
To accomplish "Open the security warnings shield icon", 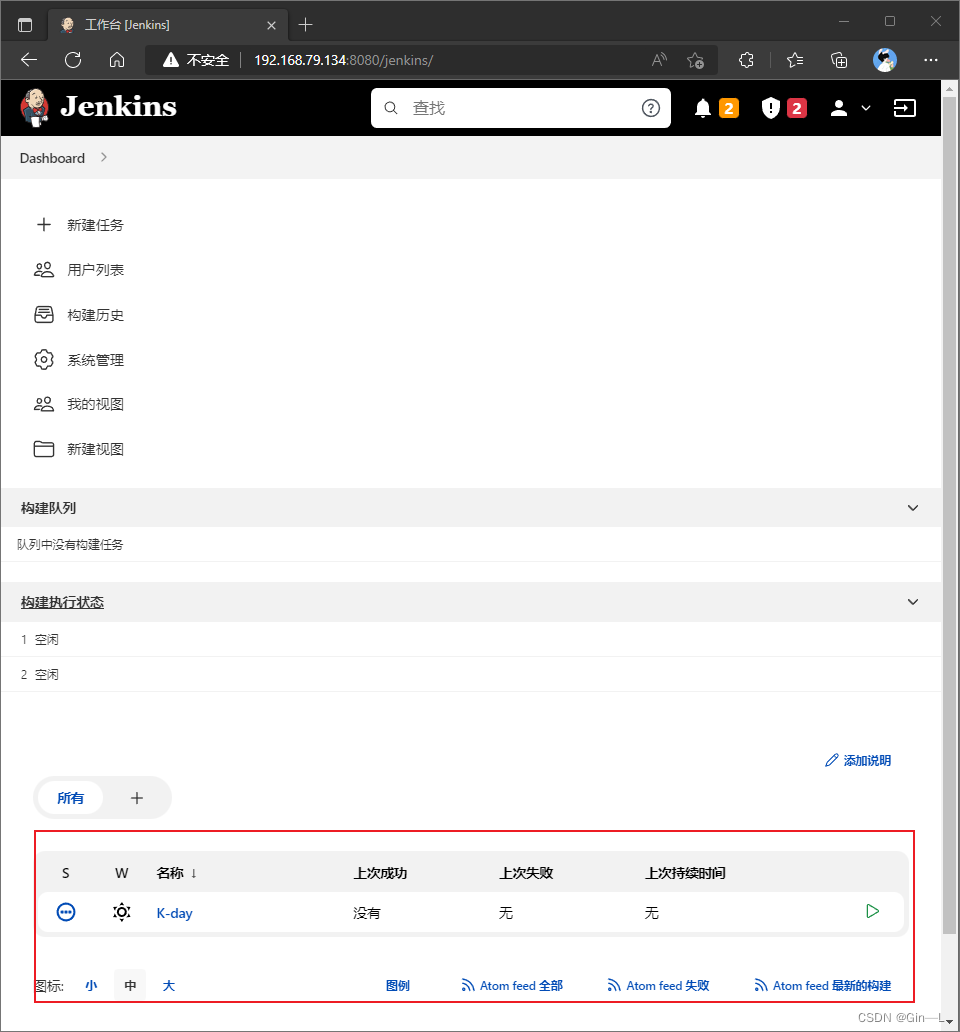I will [x=771, y=108].
